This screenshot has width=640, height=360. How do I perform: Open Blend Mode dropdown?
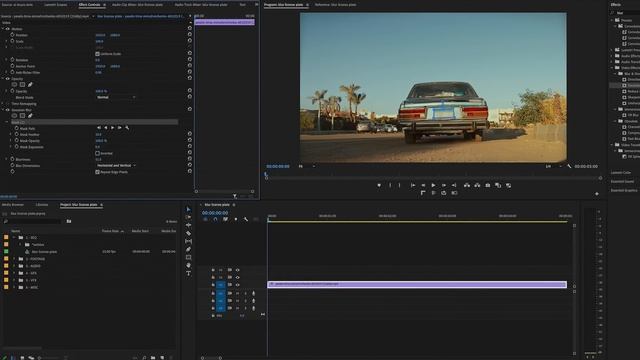(116, 98)
